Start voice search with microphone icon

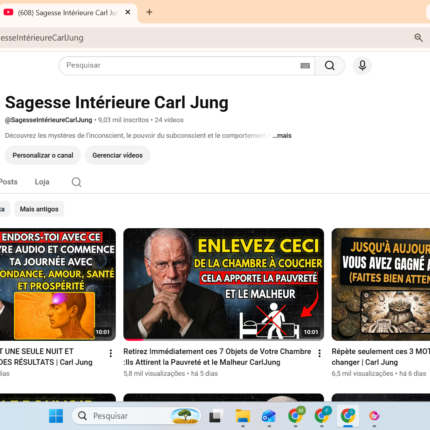[x=362, y=65]
